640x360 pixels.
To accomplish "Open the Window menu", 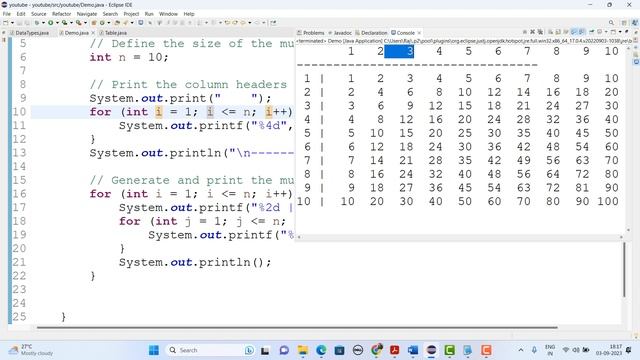I will point(169,13).
